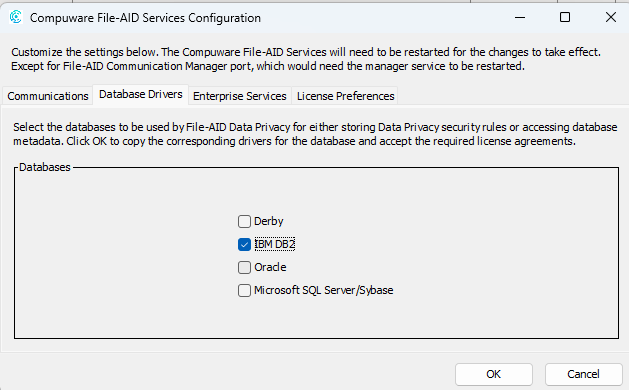Screen dimensions: 629x390
Task: Switch to the Communications tab
Action: point(48,96)
